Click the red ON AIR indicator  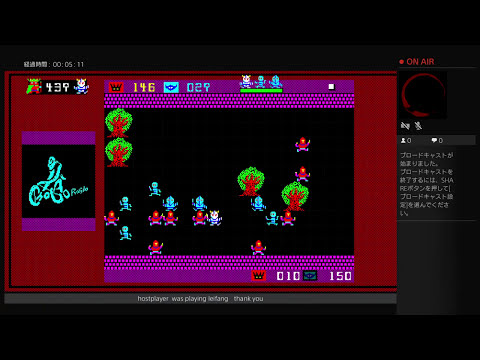click(417, 62)
